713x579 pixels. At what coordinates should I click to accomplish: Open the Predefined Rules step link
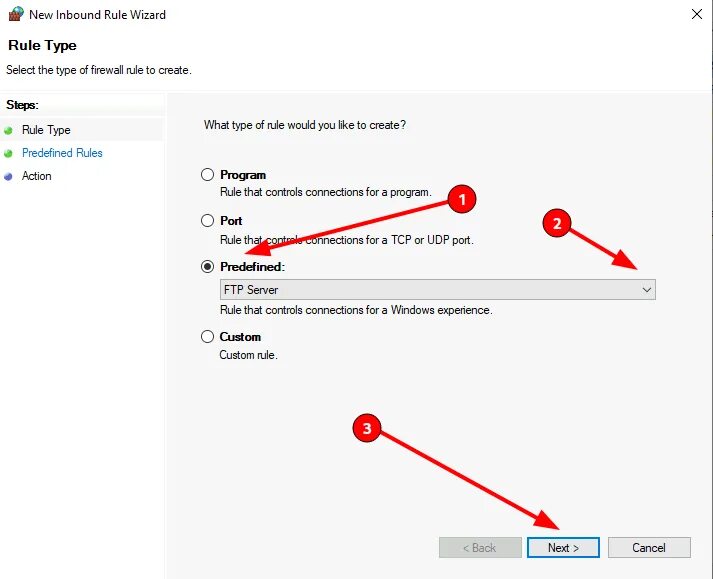click(62, 153)
